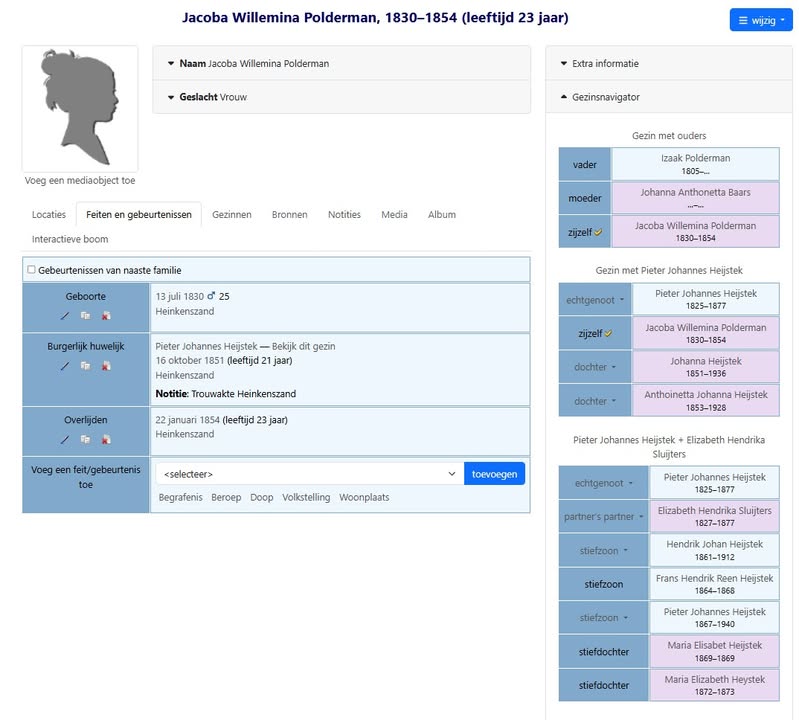Copy the Geboorte event
This screenshot has height=720, width=799.
(85, 316)
